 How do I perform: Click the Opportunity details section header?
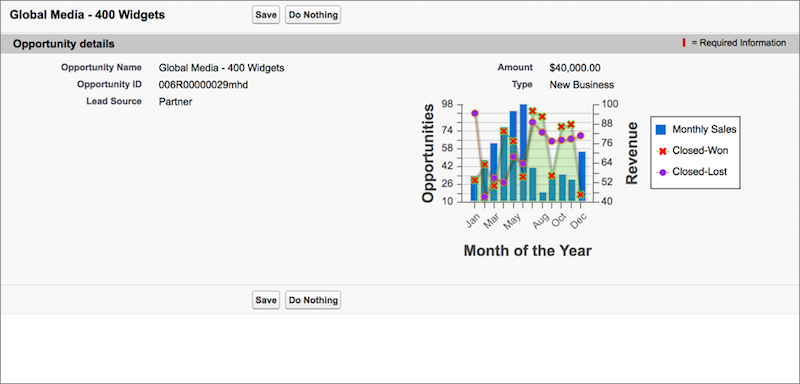[x=64, y=44]
